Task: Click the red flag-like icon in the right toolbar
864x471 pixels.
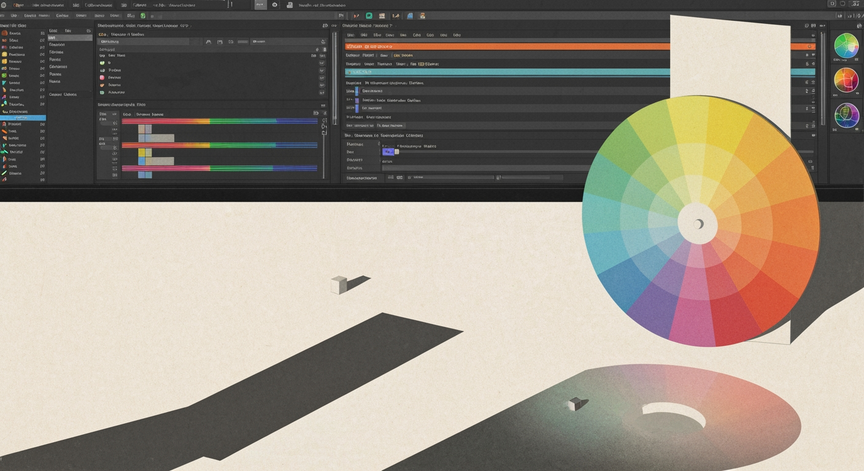Action: (355, 16)
